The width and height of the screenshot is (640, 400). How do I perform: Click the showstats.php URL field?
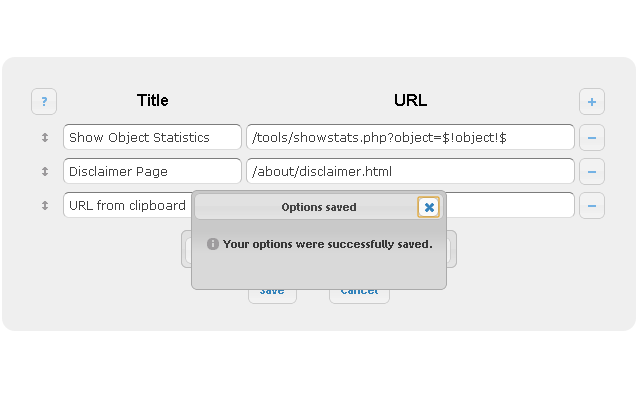pyautogui.click(x=410, y=137)
